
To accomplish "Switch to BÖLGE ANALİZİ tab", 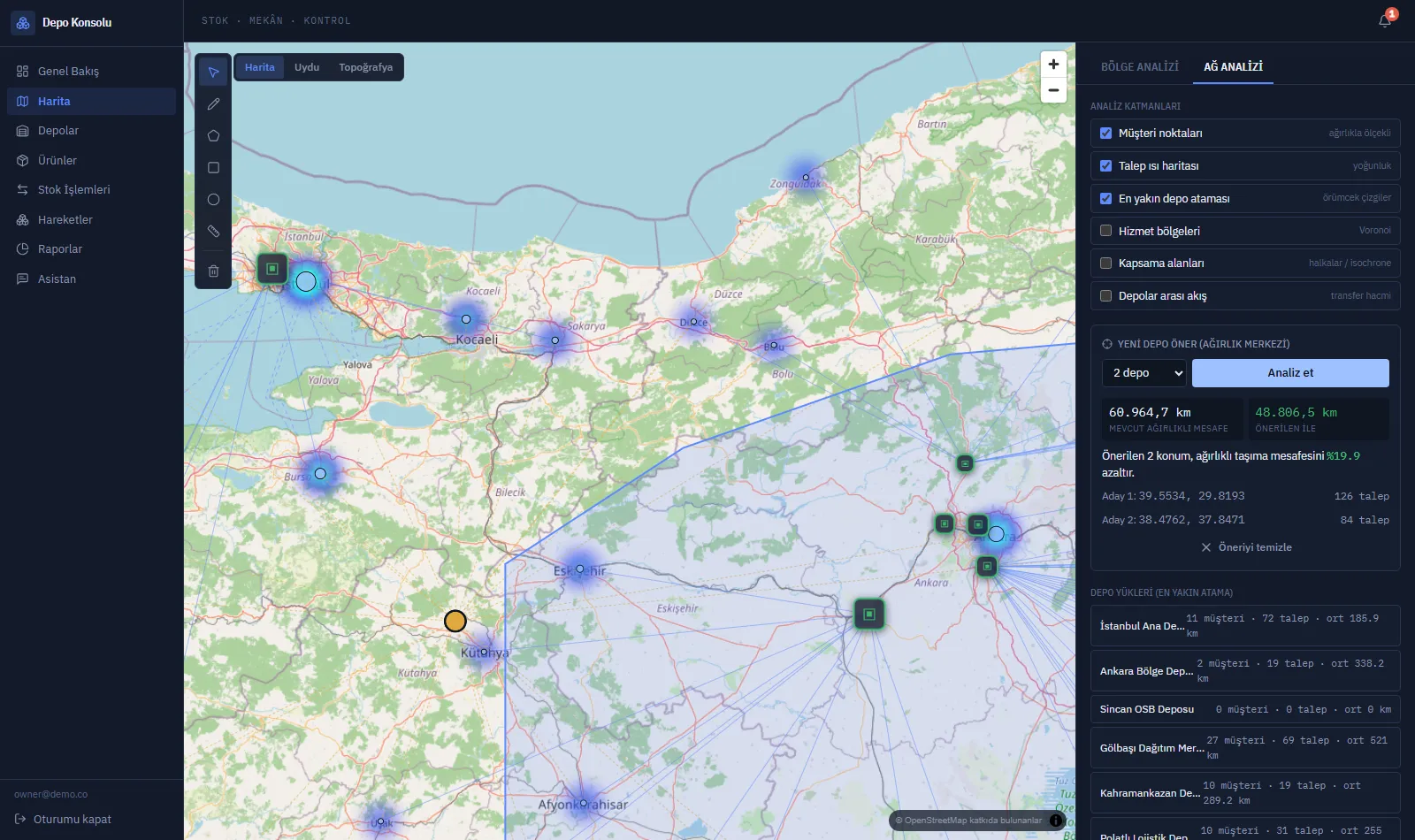I will click(x=1139, y=67).
